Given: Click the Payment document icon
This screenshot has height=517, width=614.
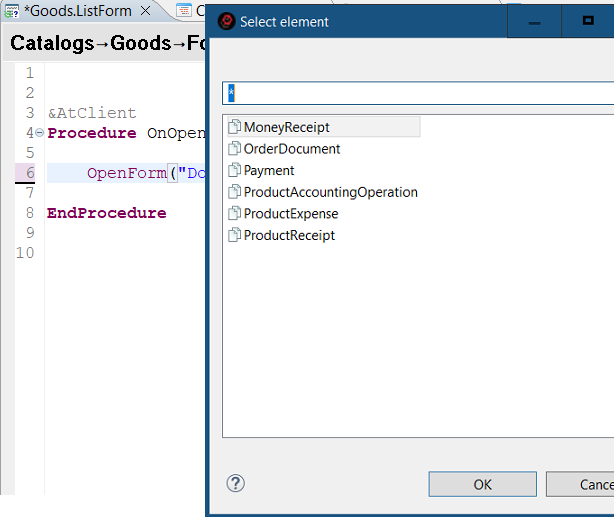Looking at the screenshot, I should click(x=234, y=170).
